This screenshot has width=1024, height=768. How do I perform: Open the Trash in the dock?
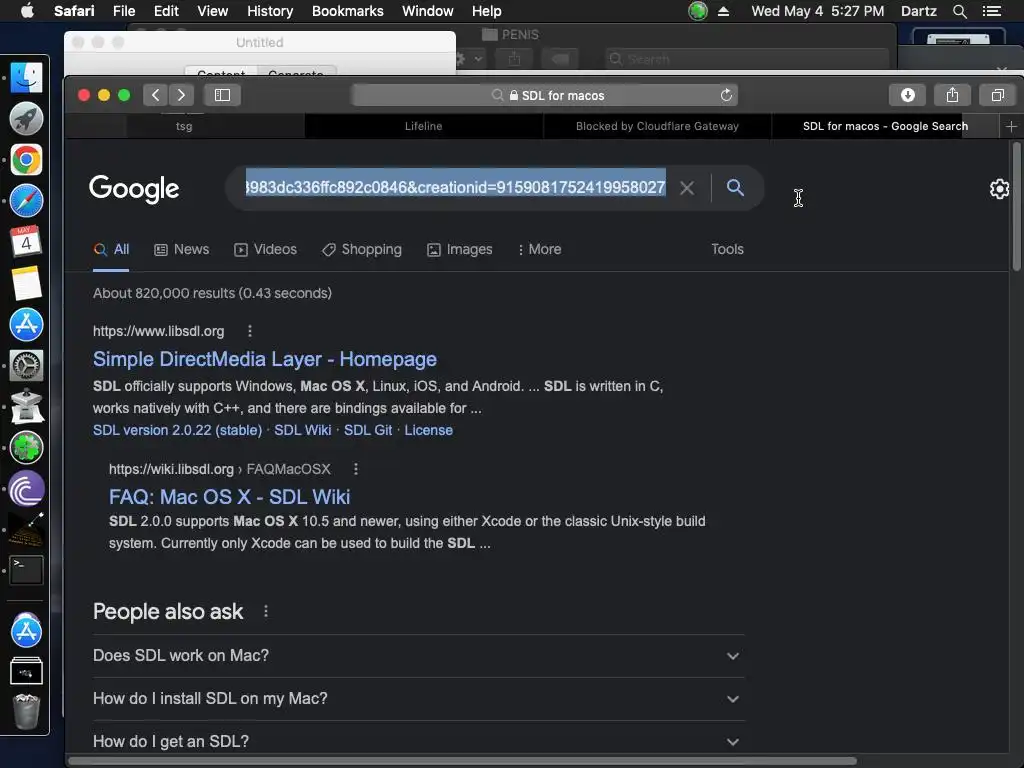(x=27, y=711)
